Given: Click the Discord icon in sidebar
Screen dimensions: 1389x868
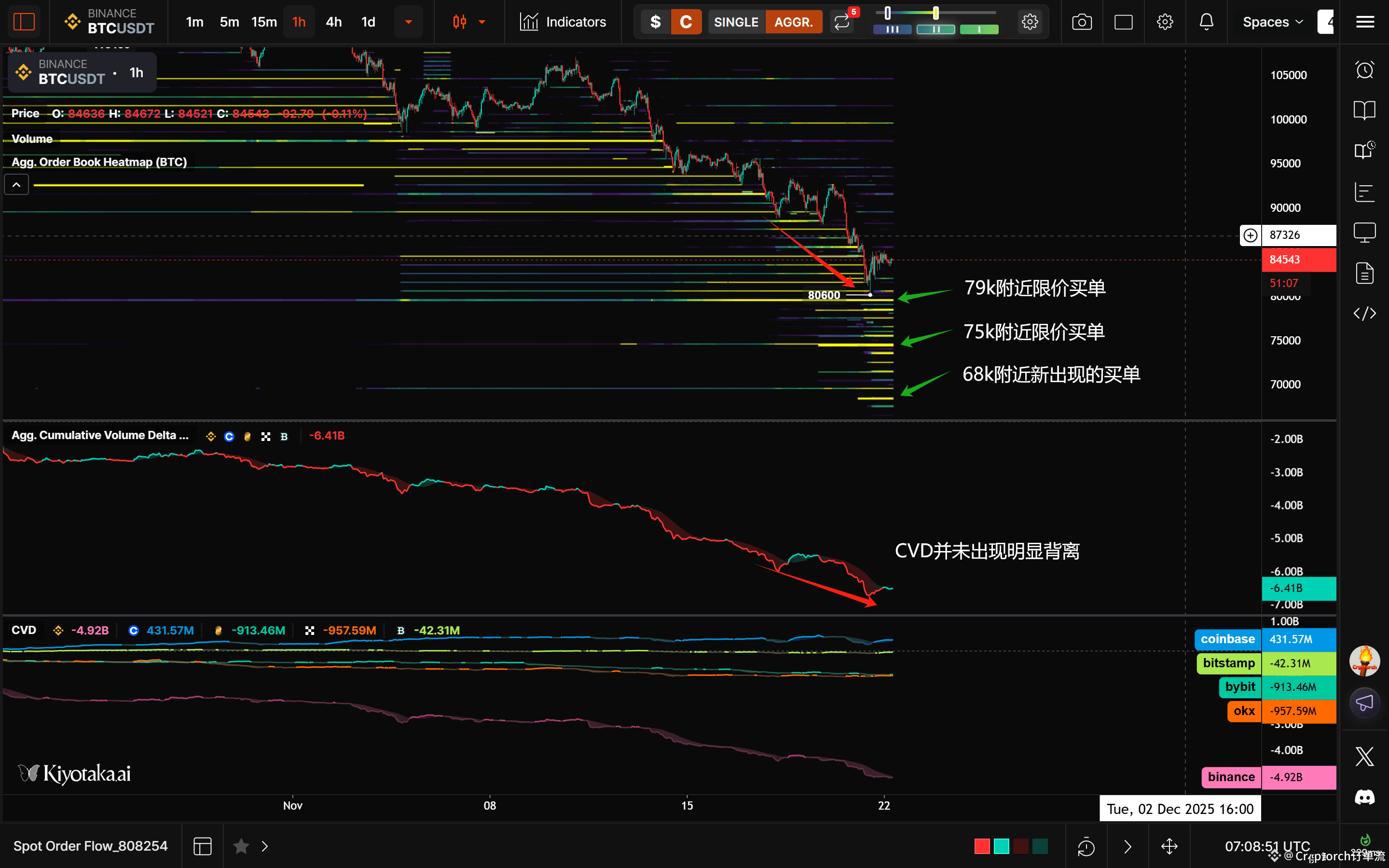Looking at the screenshot, I should pos(1364,798).
